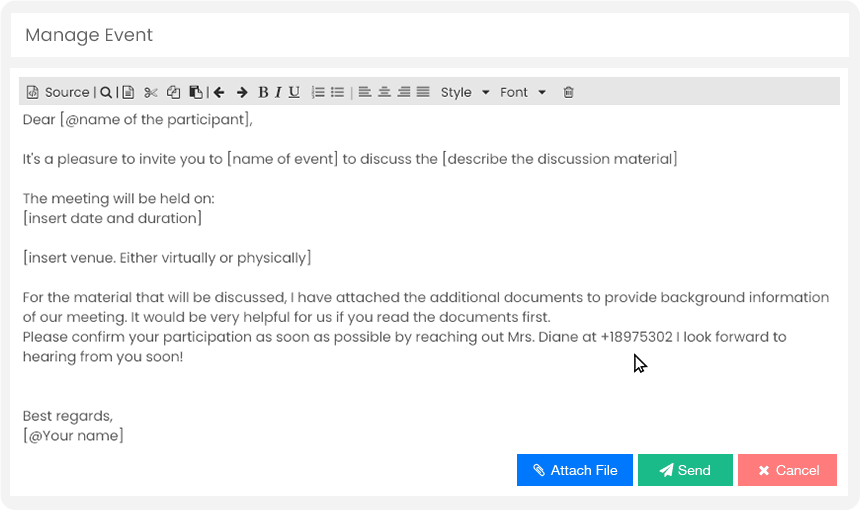Click on "[insert venue. Either virtually or physically]"
Screen dimensions: 860x510
167,258
